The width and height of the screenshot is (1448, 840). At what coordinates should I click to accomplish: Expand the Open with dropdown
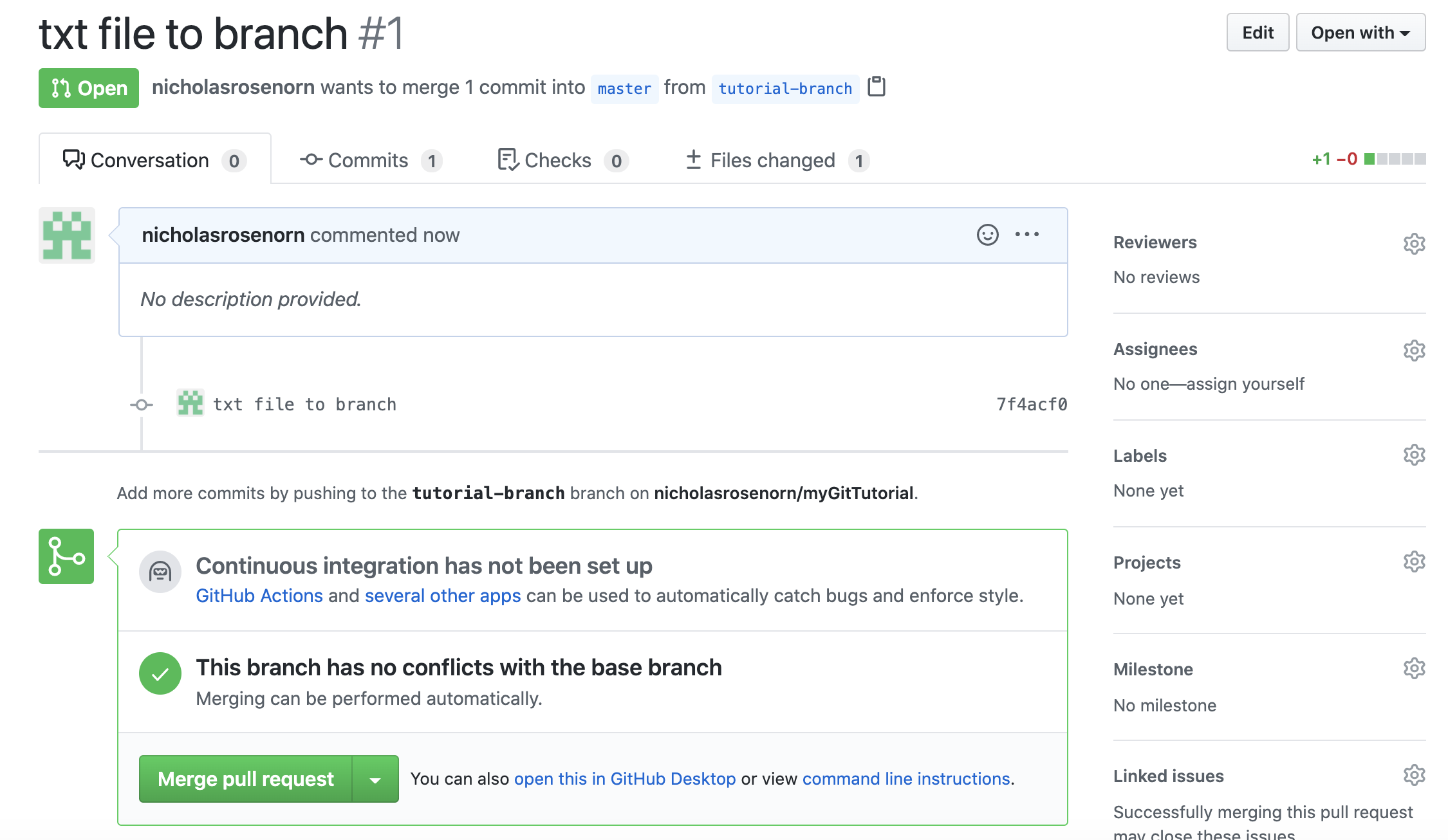(1360, 33)
